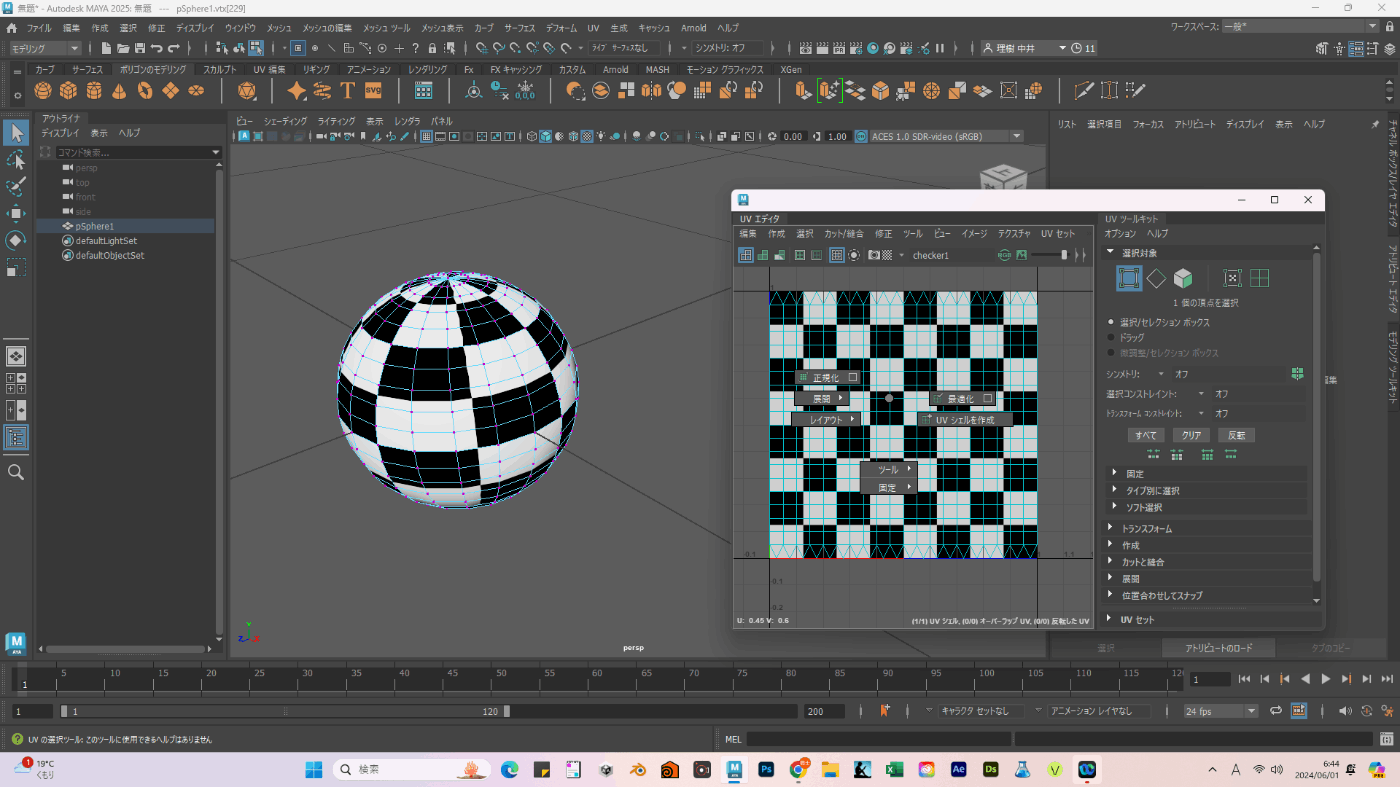Open the Sweep Mesh helix icon
Screen dimensions: 1400x787
[x=322, y=91]
